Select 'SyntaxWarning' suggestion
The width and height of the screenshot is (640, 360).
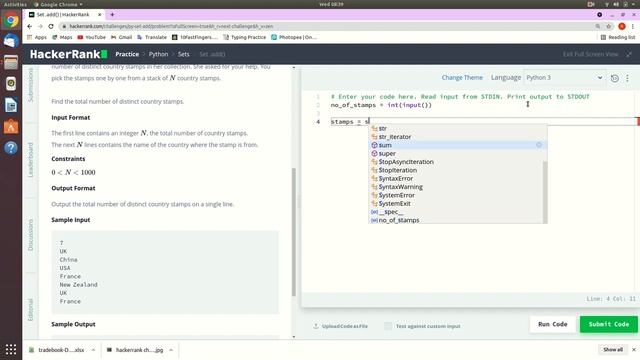pos(457,187)
